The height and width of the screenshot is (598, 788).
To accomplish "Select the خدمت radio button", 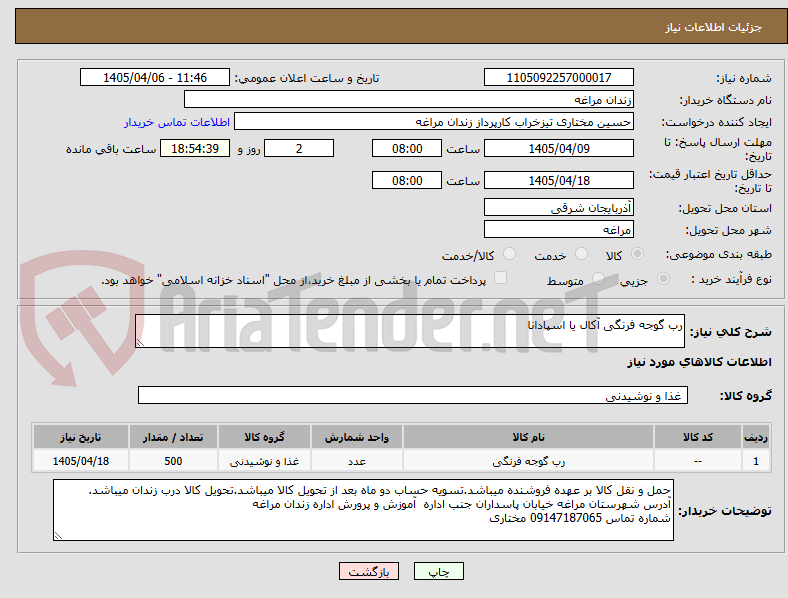I will 581,254.
